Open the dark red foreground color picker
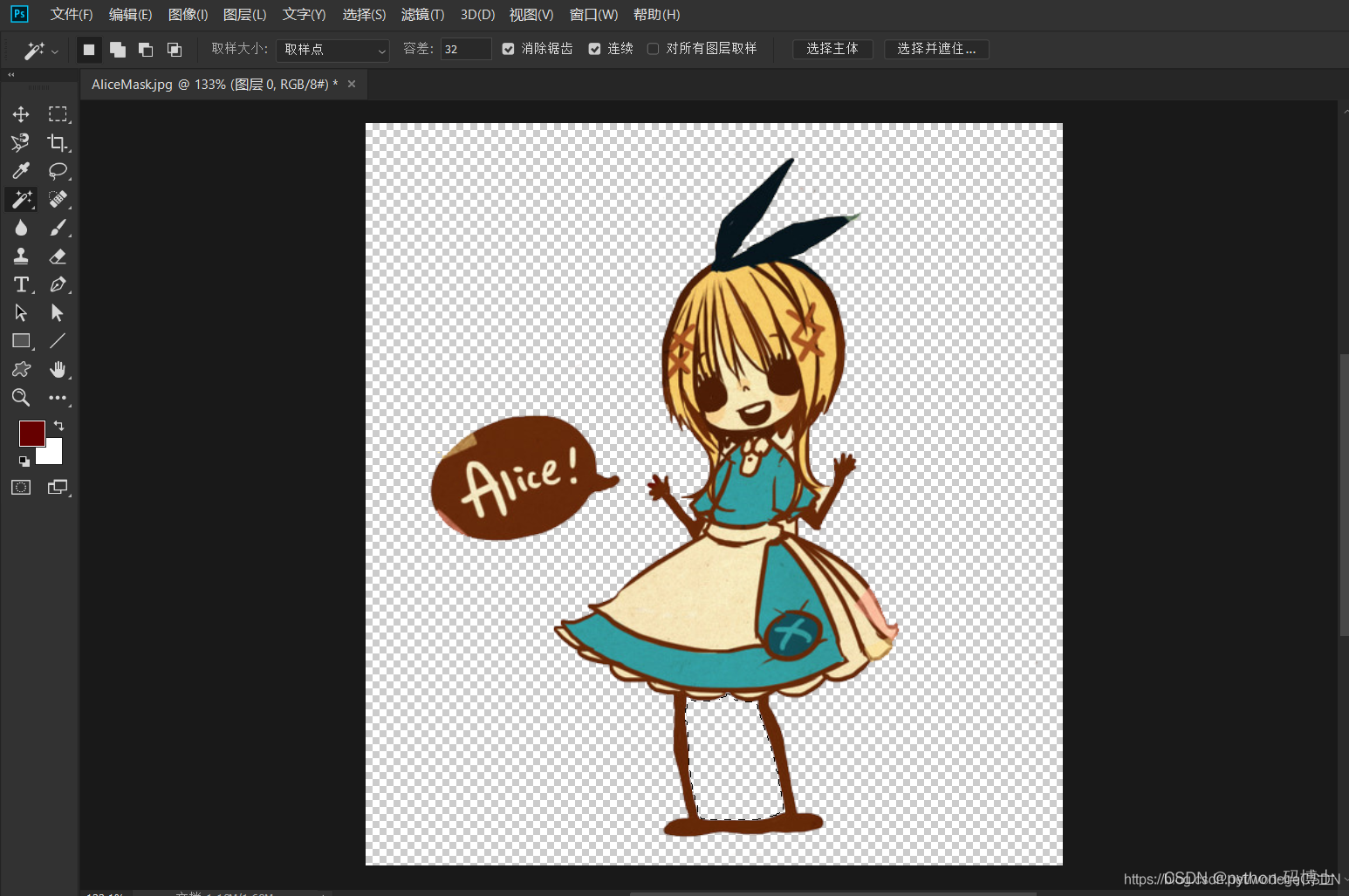This screenshot has height=896, width=1349. (x=32, y=434)
